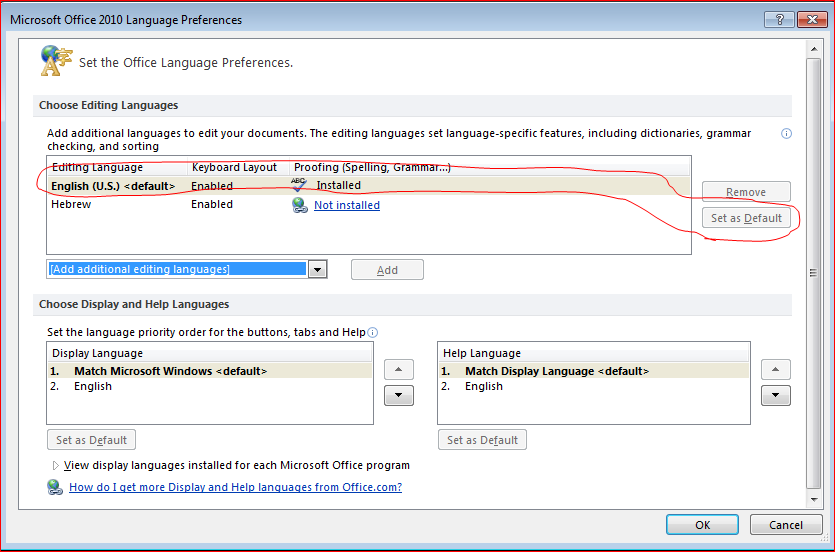Click the info icon after 'tabs and Help'
The width and height of the screenshot is (835, 552).
point(373,333)
